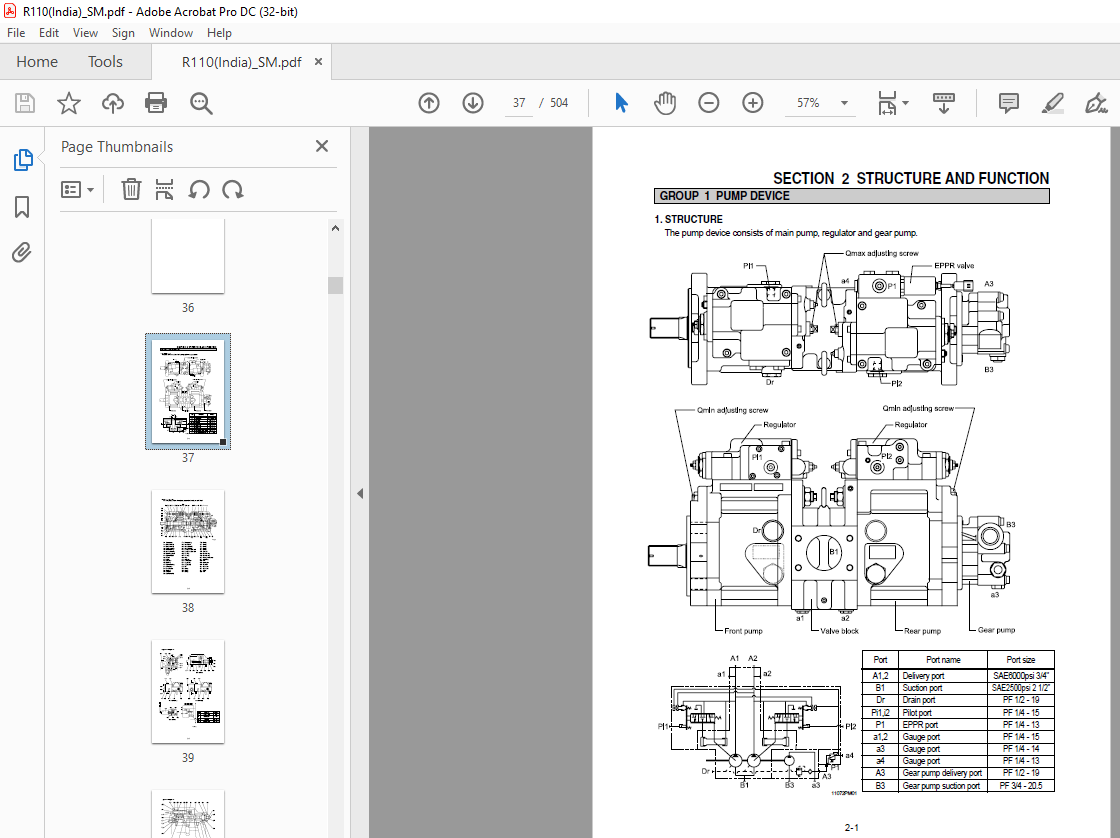Click the 'EPPR valve' diagram label
The image size is (1120, 838).
click(x=954, y=266)
